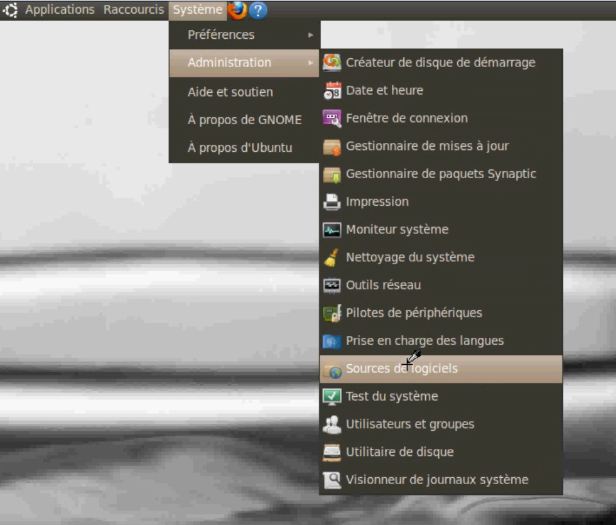
Task: Click the Nettoyage du système broom icon
Action: 332,257
